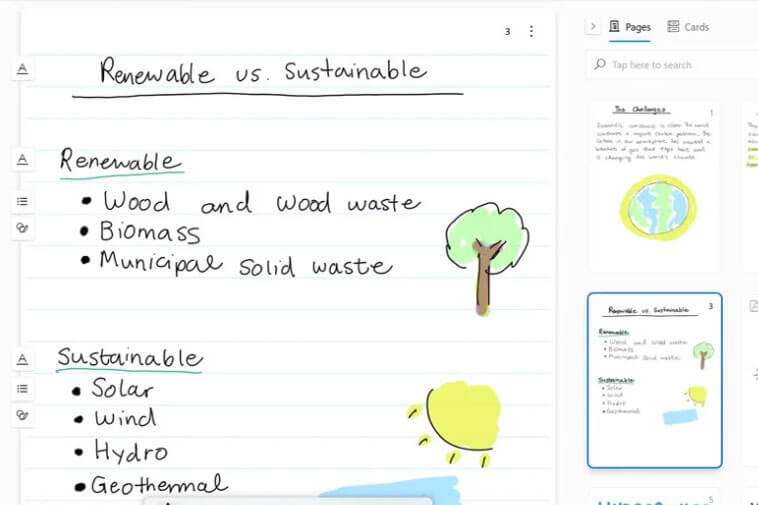Image resolution: width=758 pixels, height=505 pixels.
Task: Open 'The Challenges' page thumbnail
Action: point(654,186)
